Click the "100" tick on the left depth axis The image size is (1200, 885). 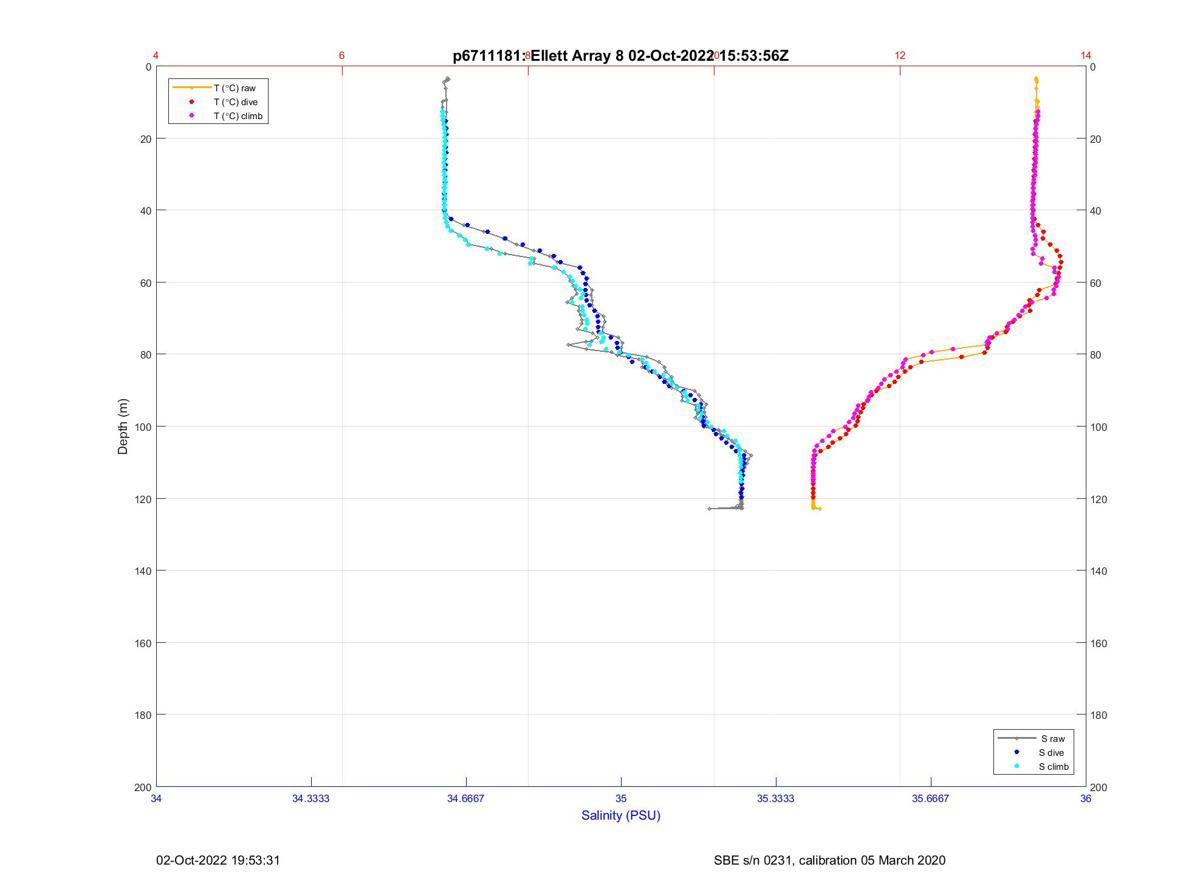tap(142, 427)
